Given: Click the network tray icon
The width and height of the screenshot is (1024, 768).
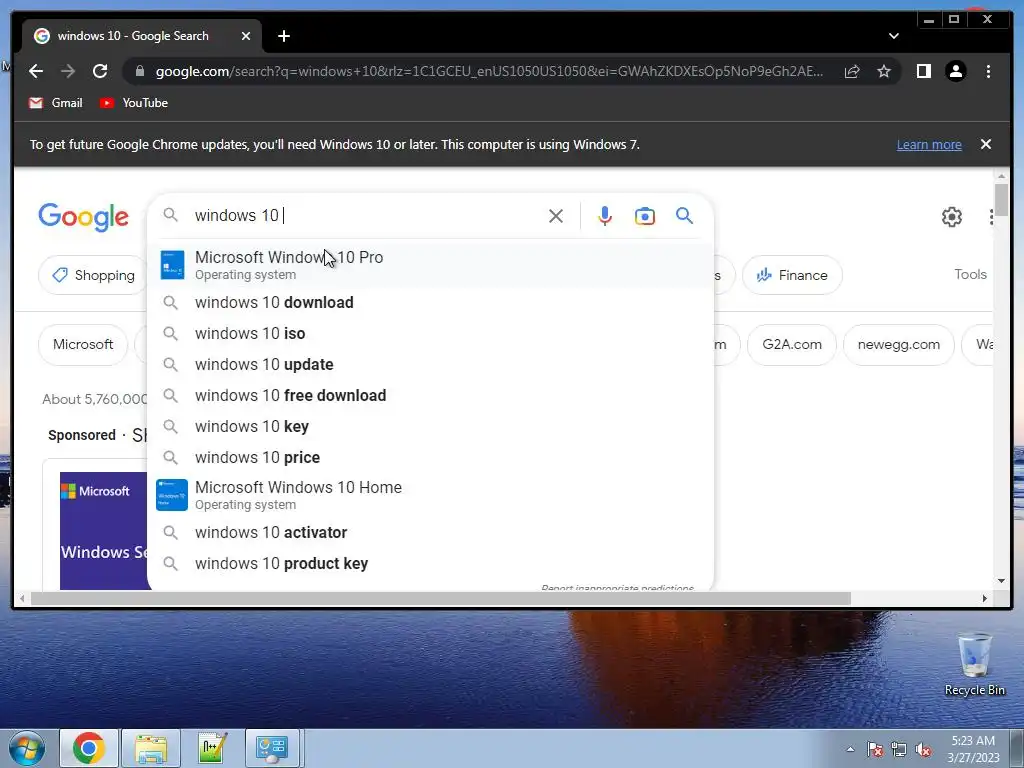Looking at the screenshot, I should coord(899,749).
